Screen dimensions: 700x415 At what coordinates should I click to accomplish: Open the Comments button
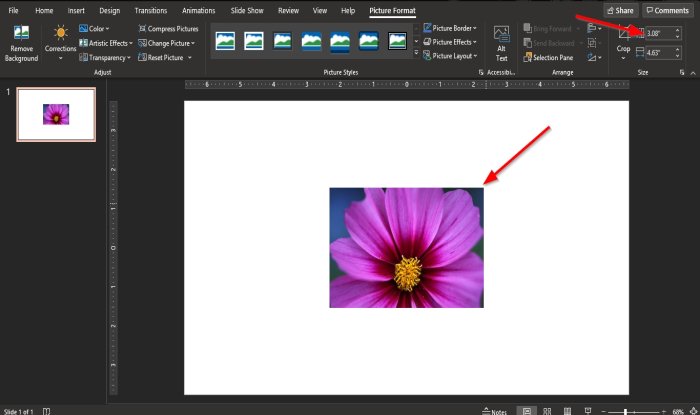pyautogui.click(x=667, y=10)
